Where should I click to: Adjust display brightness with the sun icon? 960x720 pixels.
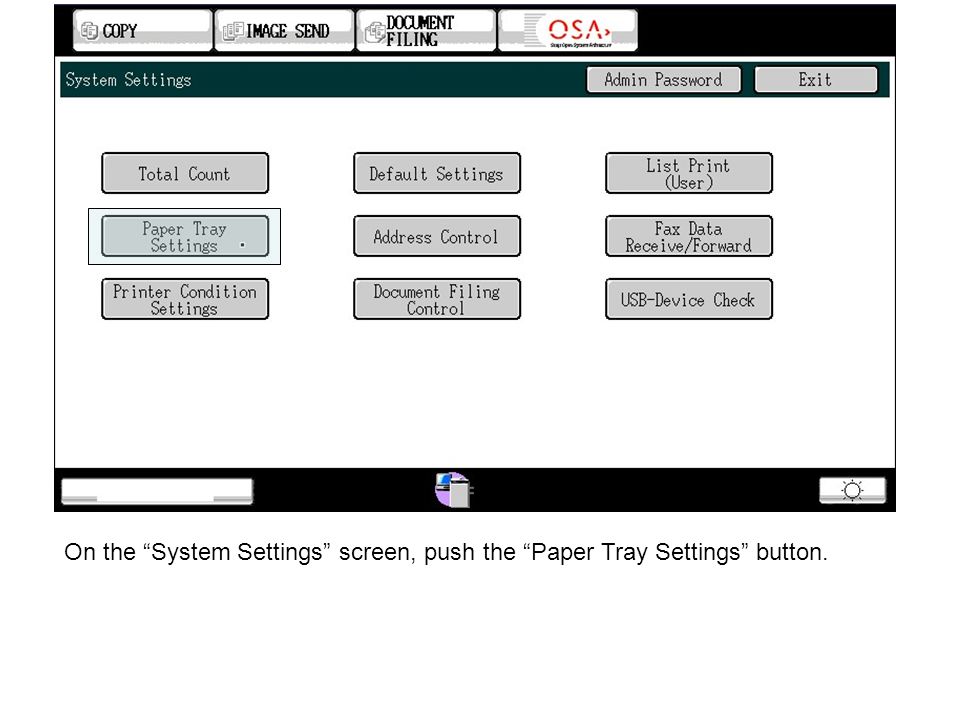852,490
